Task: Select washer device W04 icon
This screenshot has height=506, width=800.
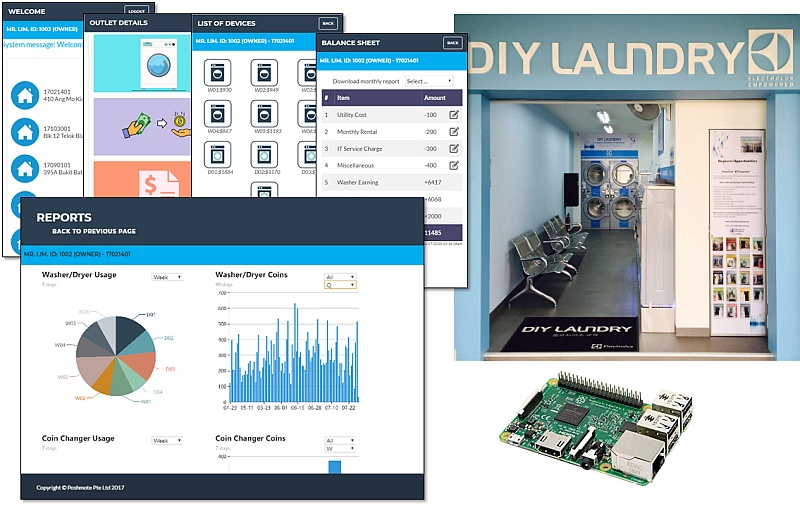Action: (217, 113)
